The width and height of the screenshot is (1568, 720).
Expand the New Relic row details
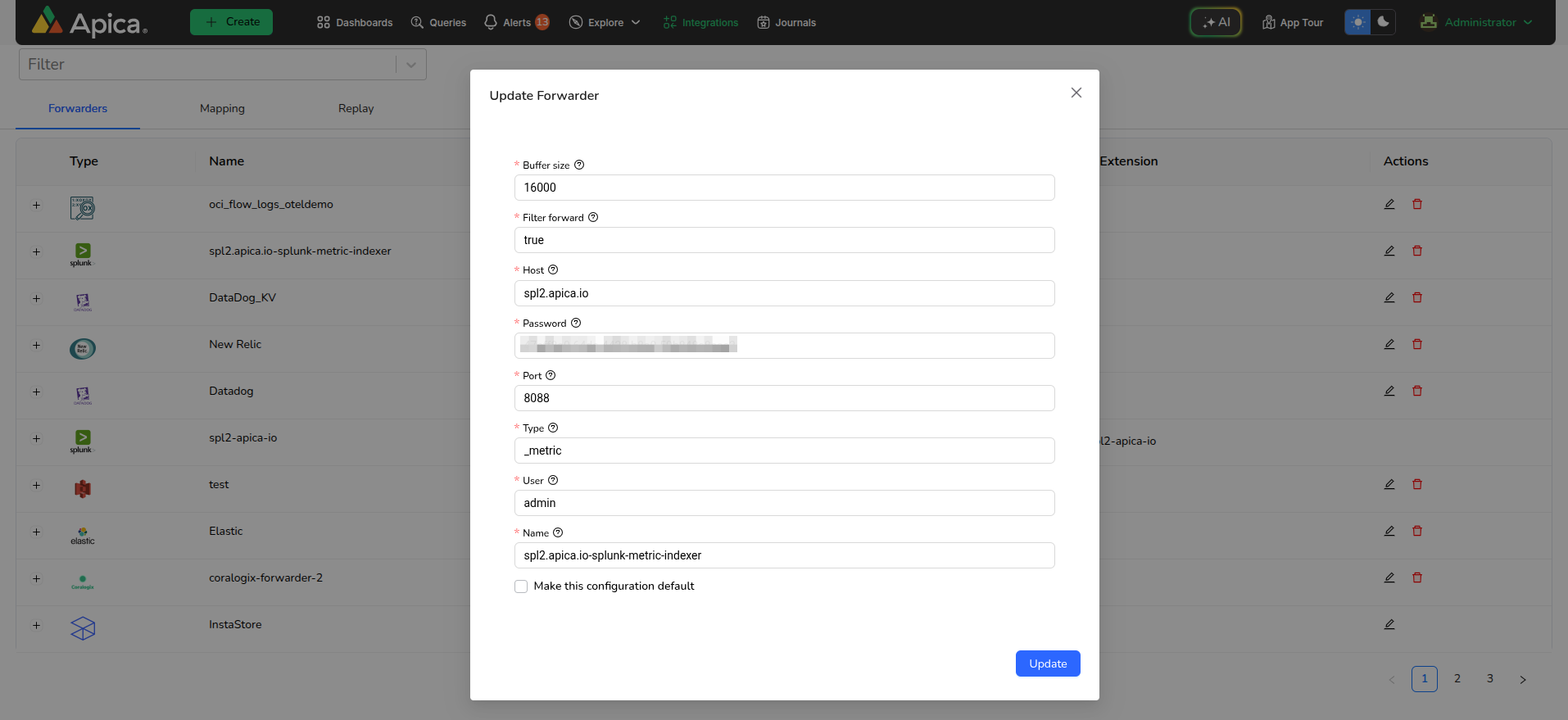(36, 345)
